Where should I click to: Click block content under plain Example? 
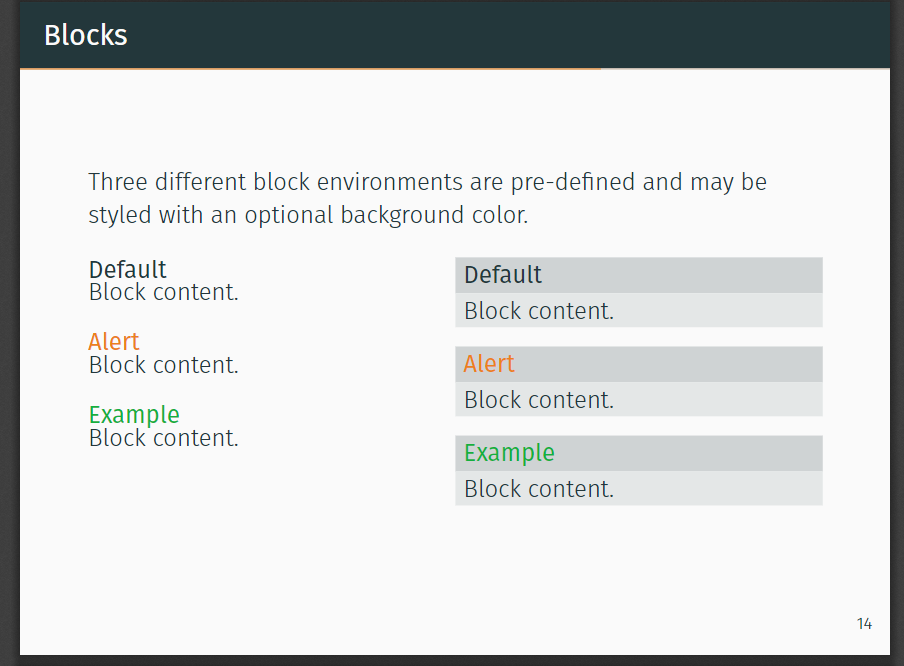click(x=164, y=438)
